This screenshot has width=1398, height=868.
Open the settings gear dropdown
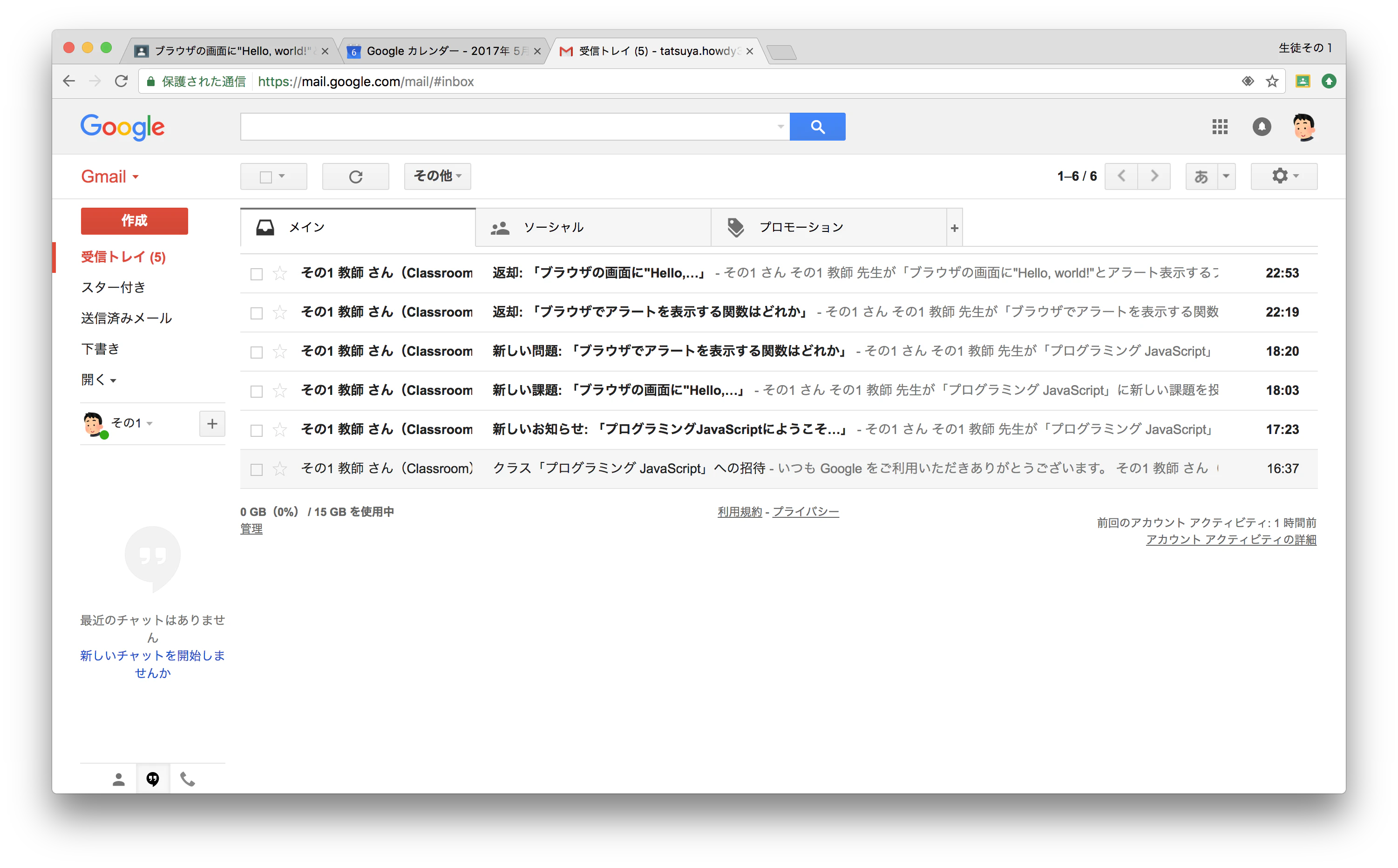[1284, 176]
